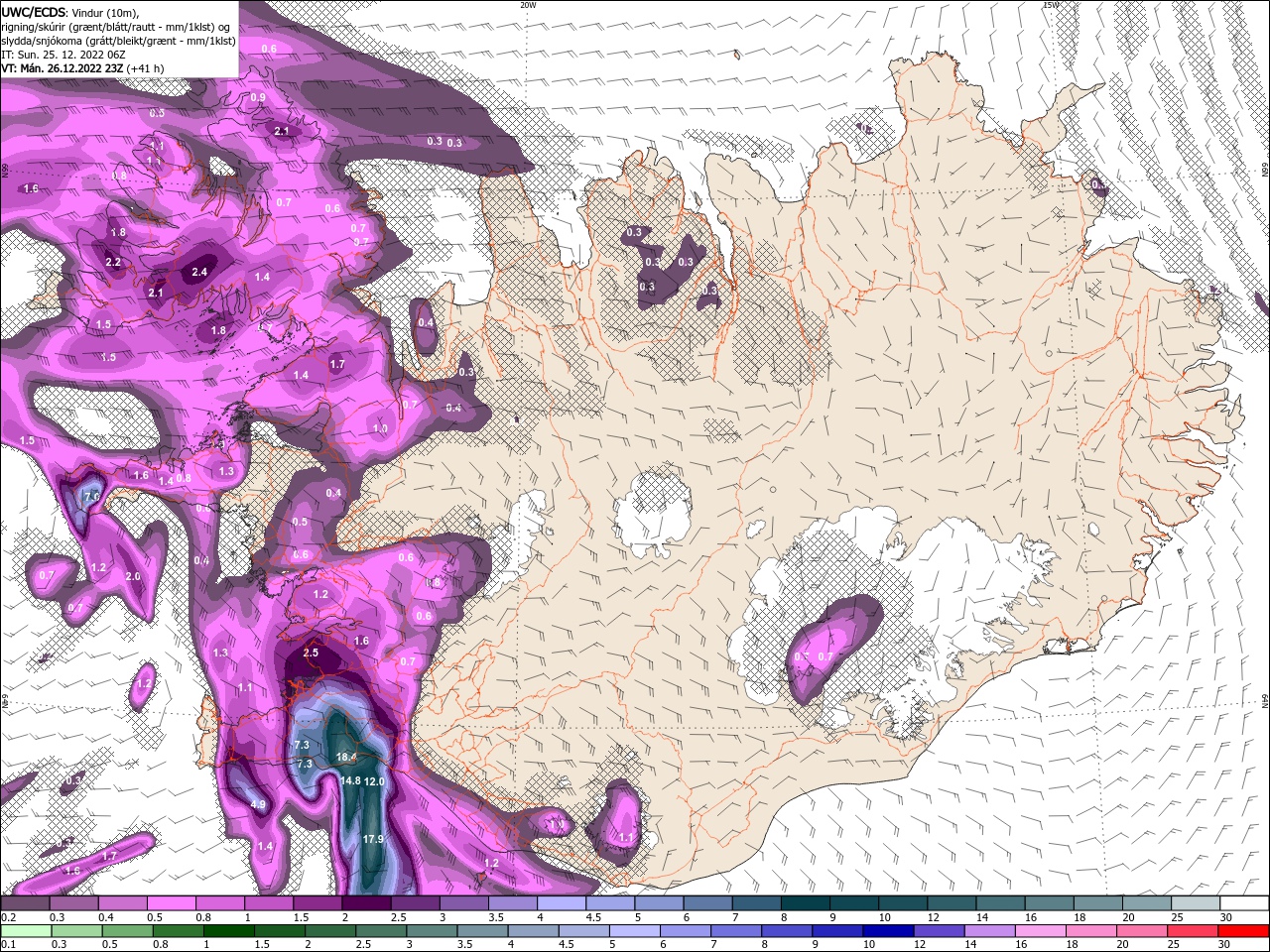Click the VT: Mán. 26.12.2022 23Z label
1270x952 pixels.
pos(63,67)
